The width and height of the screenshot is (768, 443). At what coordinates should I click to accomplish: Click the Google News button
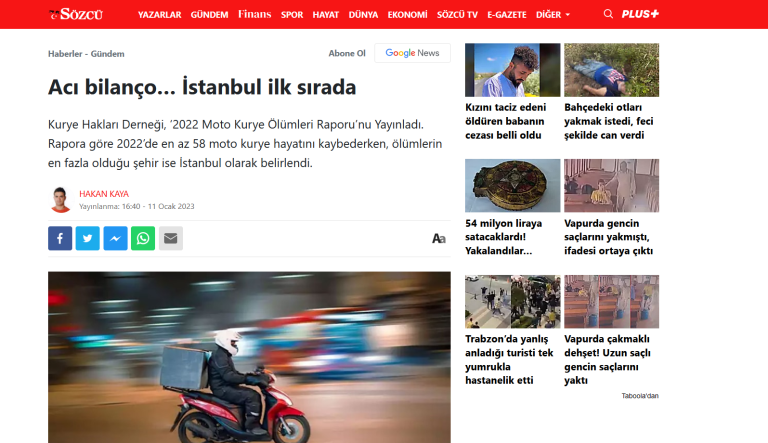pyautogui.click(x=412, y=53)
